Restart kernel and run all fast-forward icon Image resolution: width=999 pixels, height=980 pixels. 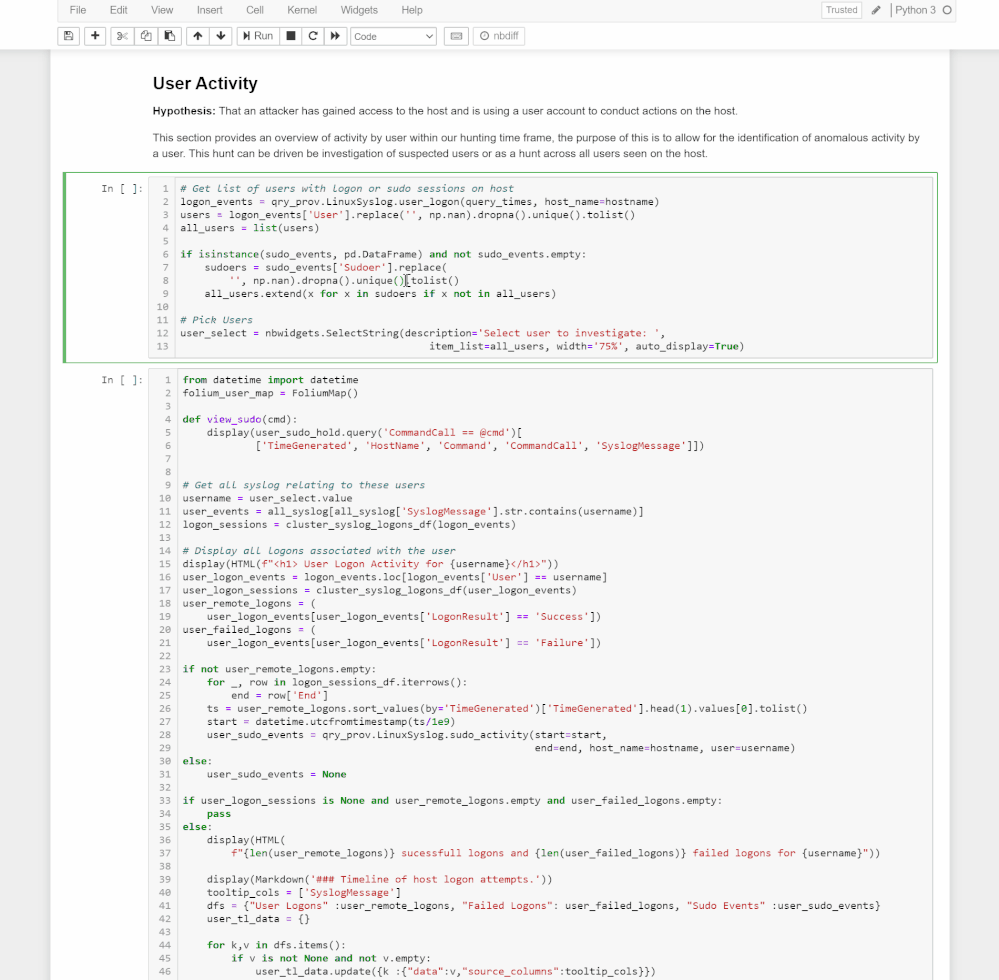[x=335, y=36]
